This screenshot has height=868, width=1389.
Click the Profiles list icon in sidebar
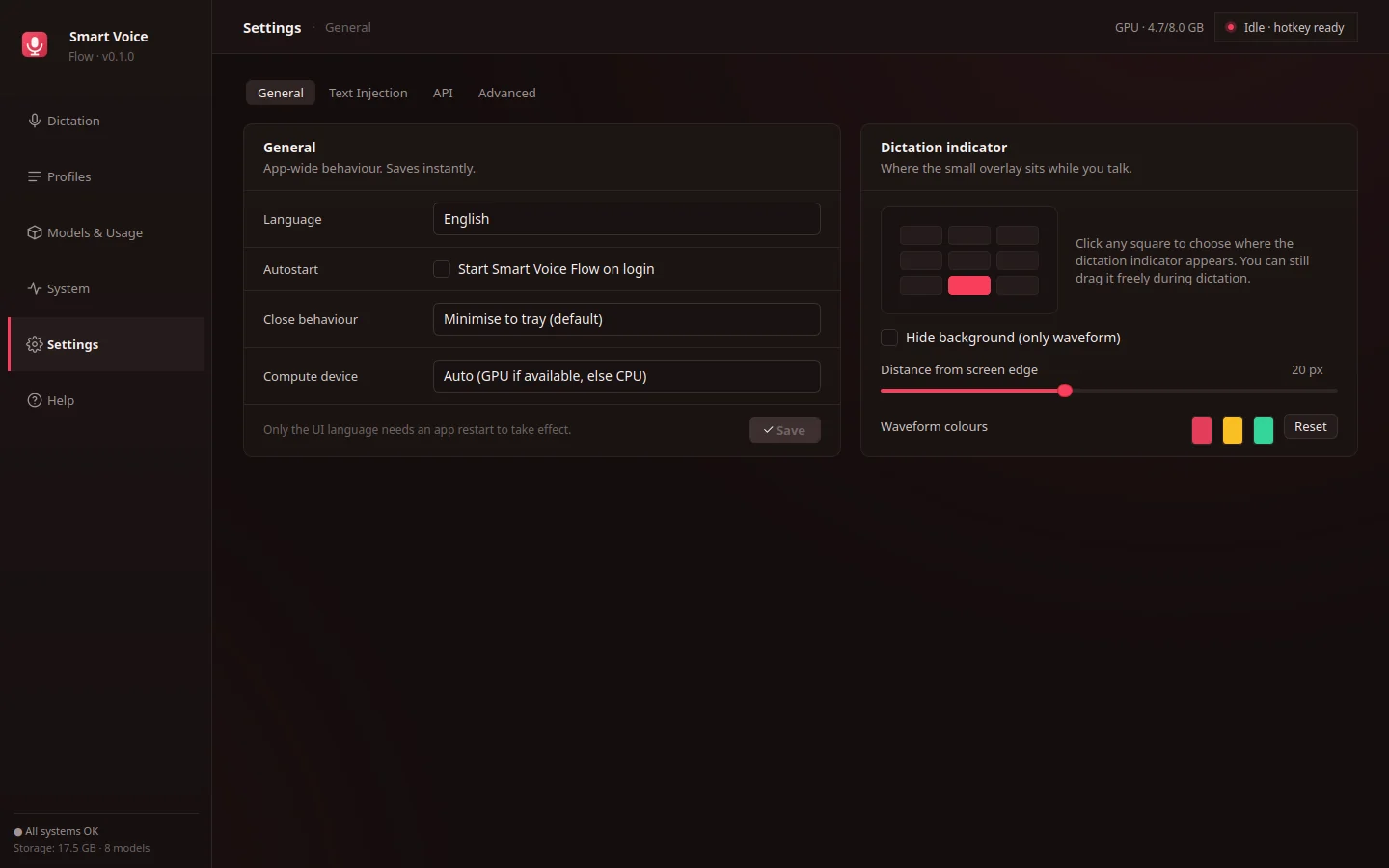tap(35, 176)
